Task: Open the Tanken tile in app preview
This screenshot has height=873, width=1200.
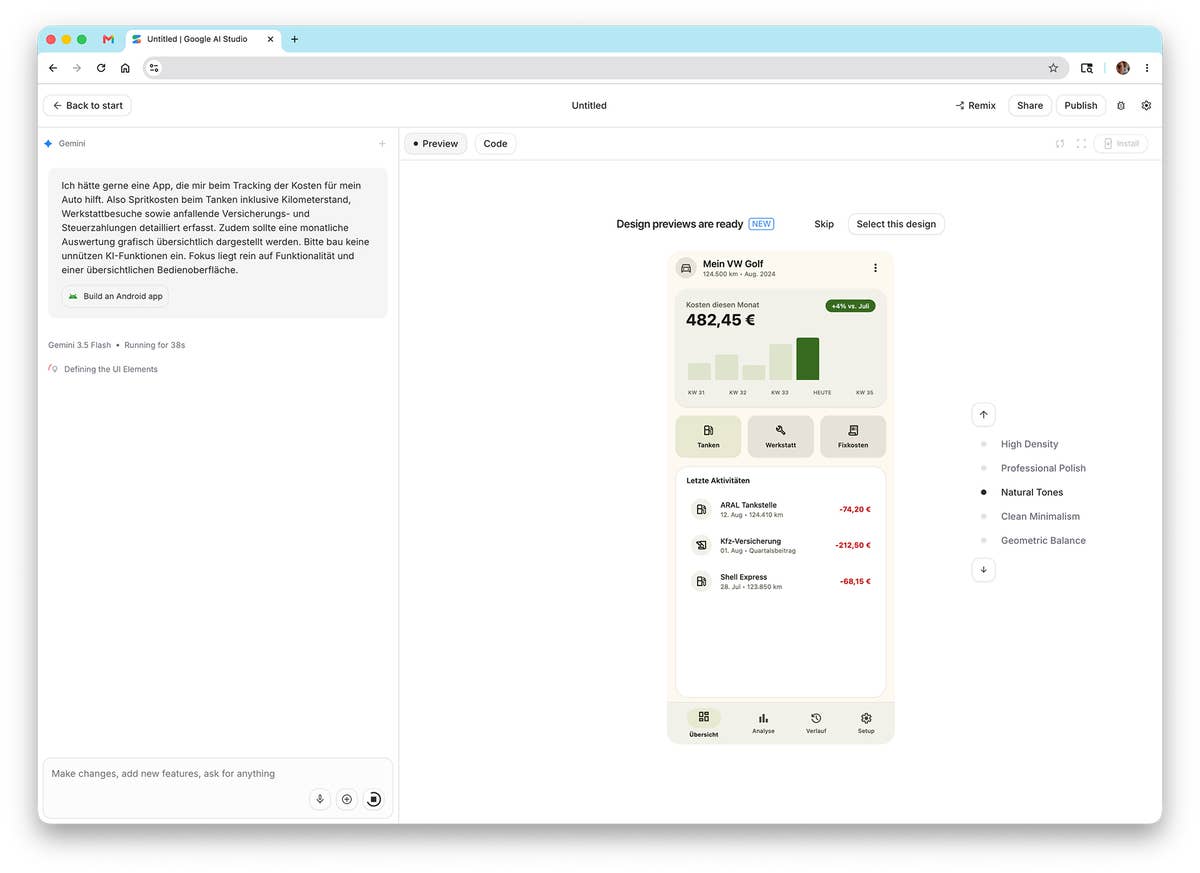Action: point(708,436)
